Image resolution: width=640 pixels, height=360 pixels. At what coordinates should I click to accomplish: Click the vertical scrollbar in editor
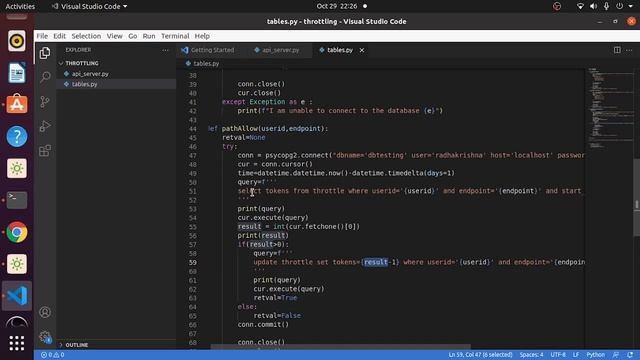[x=636, y=197]
